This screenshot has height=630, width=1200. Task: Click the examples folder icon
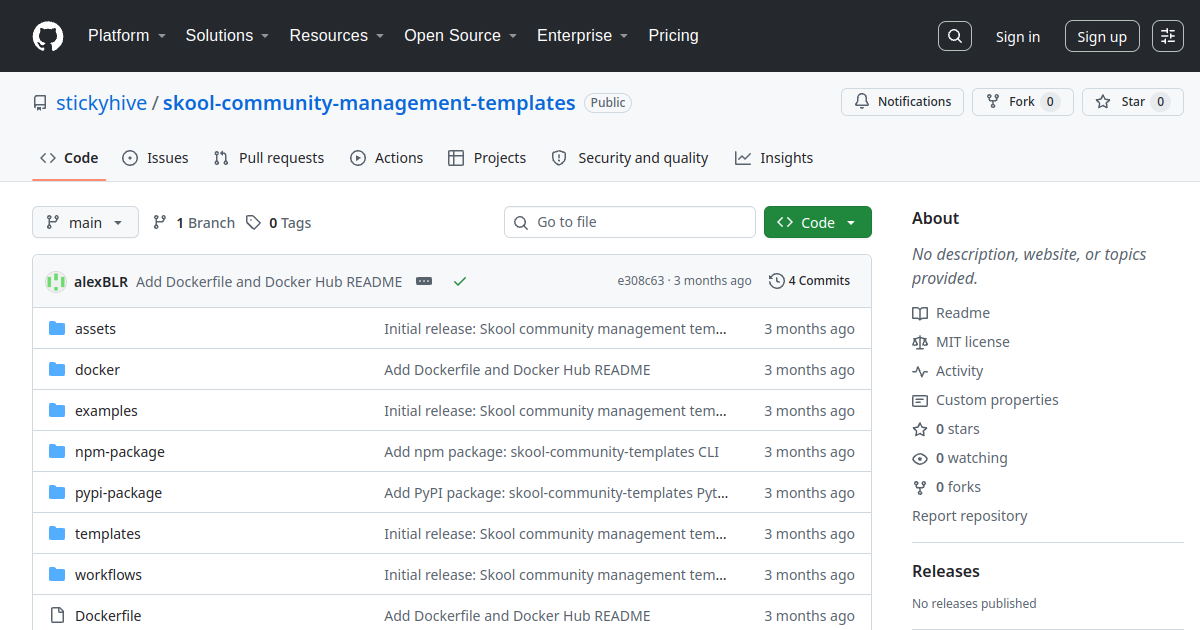coord(57,411)
